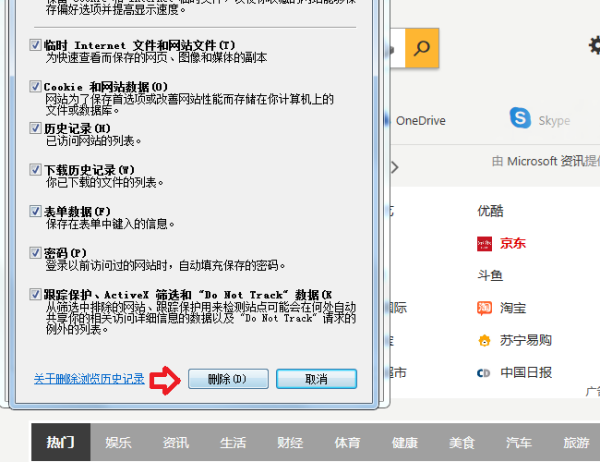Select the 旅游 tab
The width and height of the screenshot is (600, 462).
[576, 442]
